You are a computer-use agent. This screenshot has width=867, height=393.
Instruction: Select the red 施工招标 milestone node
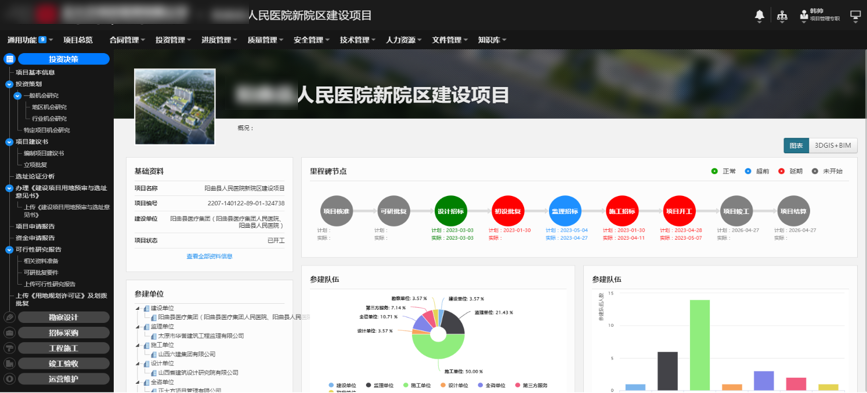[622, 211]
